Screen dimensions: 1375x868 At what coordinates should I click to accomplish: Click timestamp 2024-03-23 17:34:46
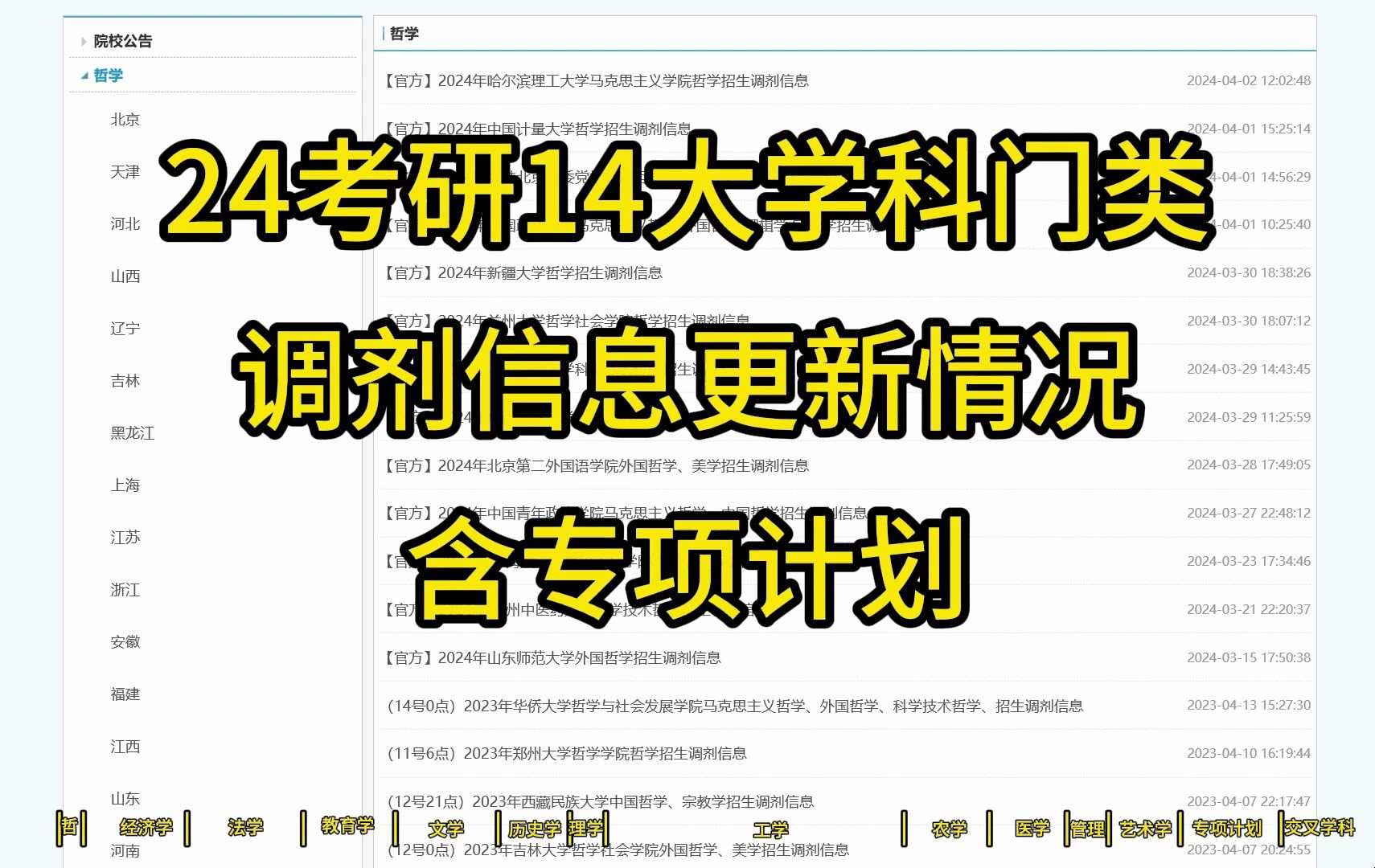coord(1249,561)
